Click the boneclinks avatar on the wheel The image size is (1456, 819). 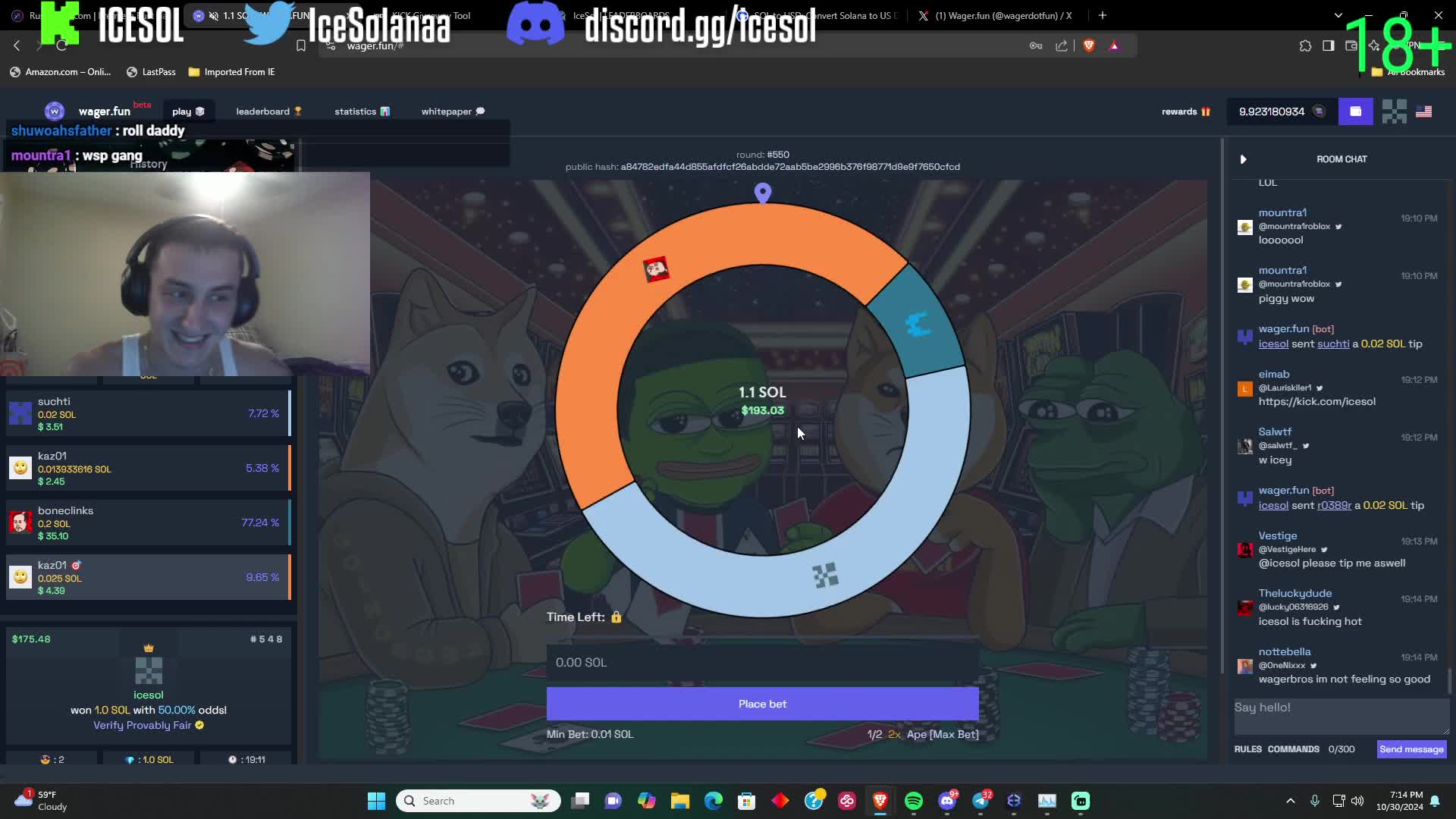[x=656, y=269]
